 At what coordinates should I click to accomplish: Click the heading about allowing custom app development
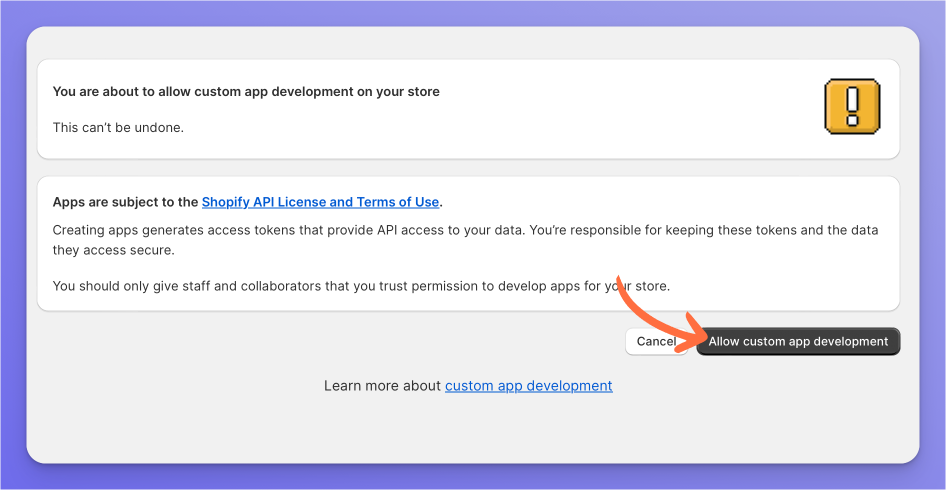(246, 91)
